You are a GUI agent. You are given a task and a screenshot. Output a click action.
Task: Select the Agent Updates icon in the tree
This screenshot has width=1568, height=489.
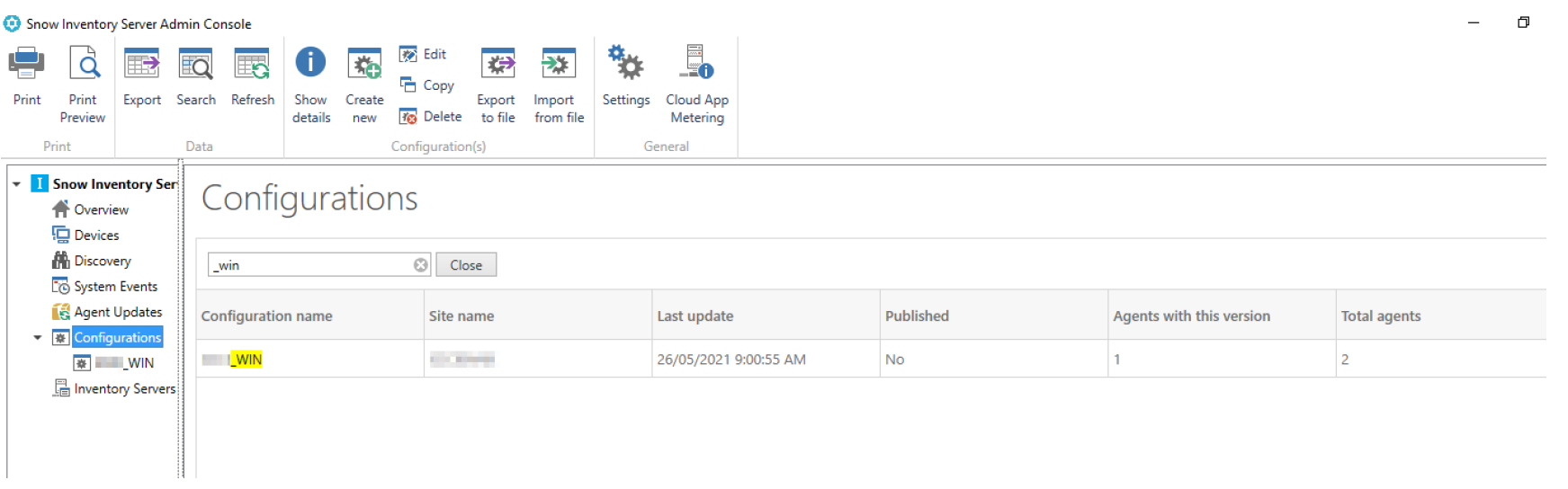[x=60, y=312]
